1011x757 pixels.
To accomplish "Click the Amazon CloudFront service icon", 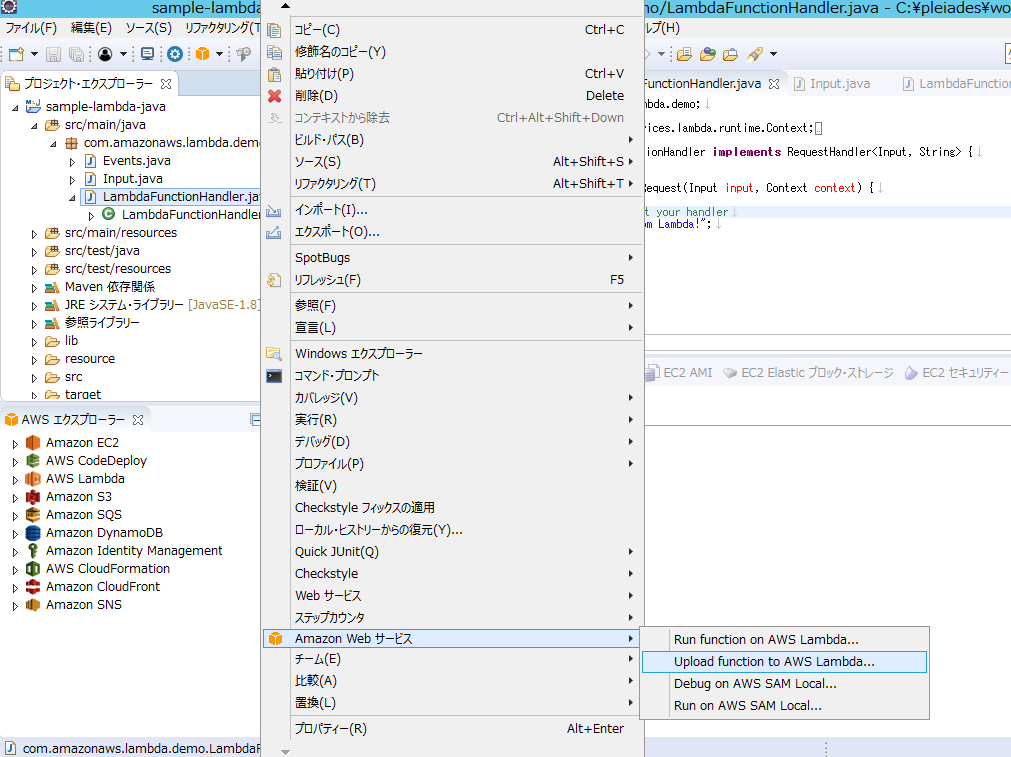I will [x=33, y=587].
